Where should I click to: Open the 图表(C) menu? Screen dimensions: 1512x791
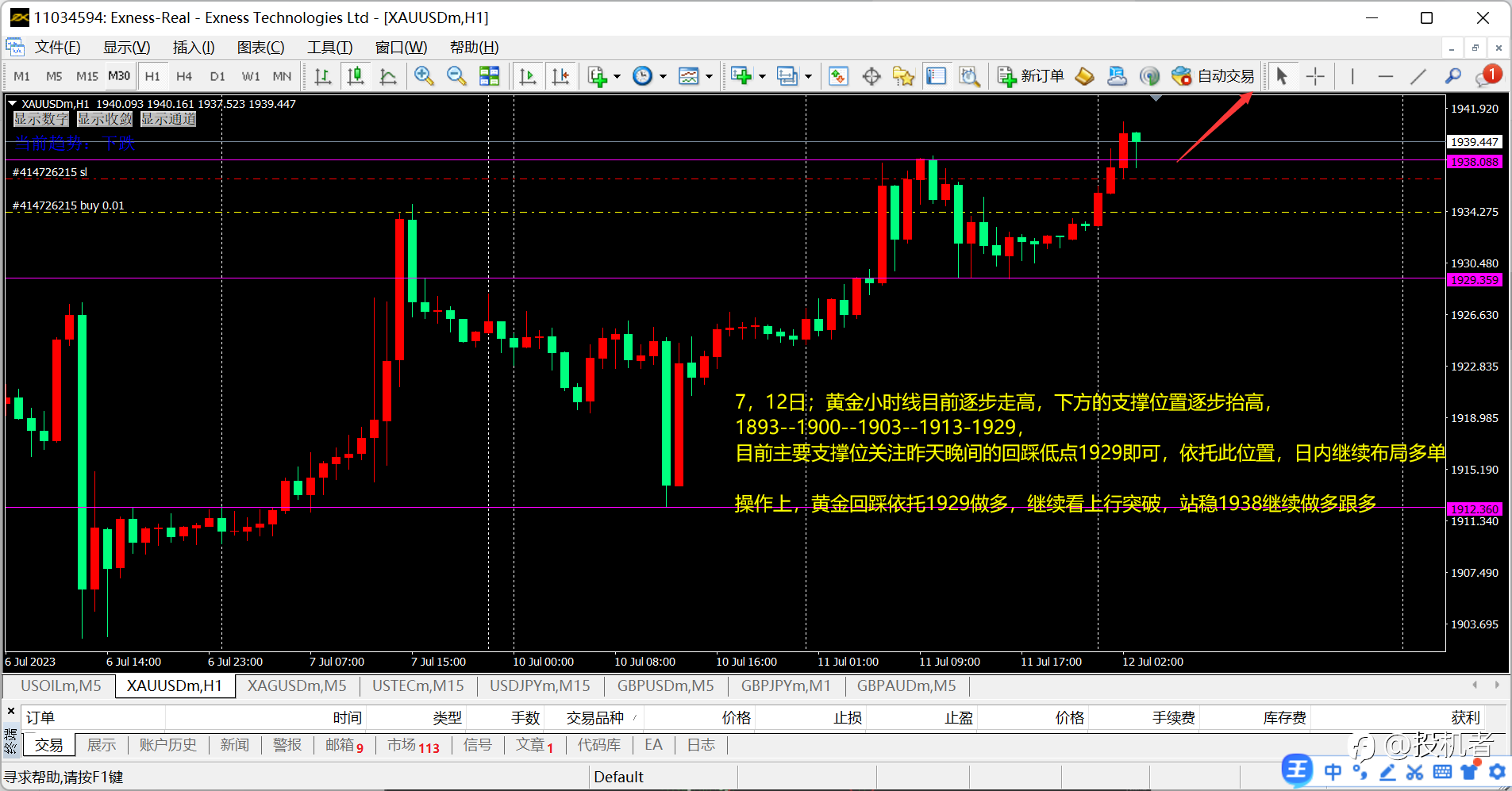point(261,48)
